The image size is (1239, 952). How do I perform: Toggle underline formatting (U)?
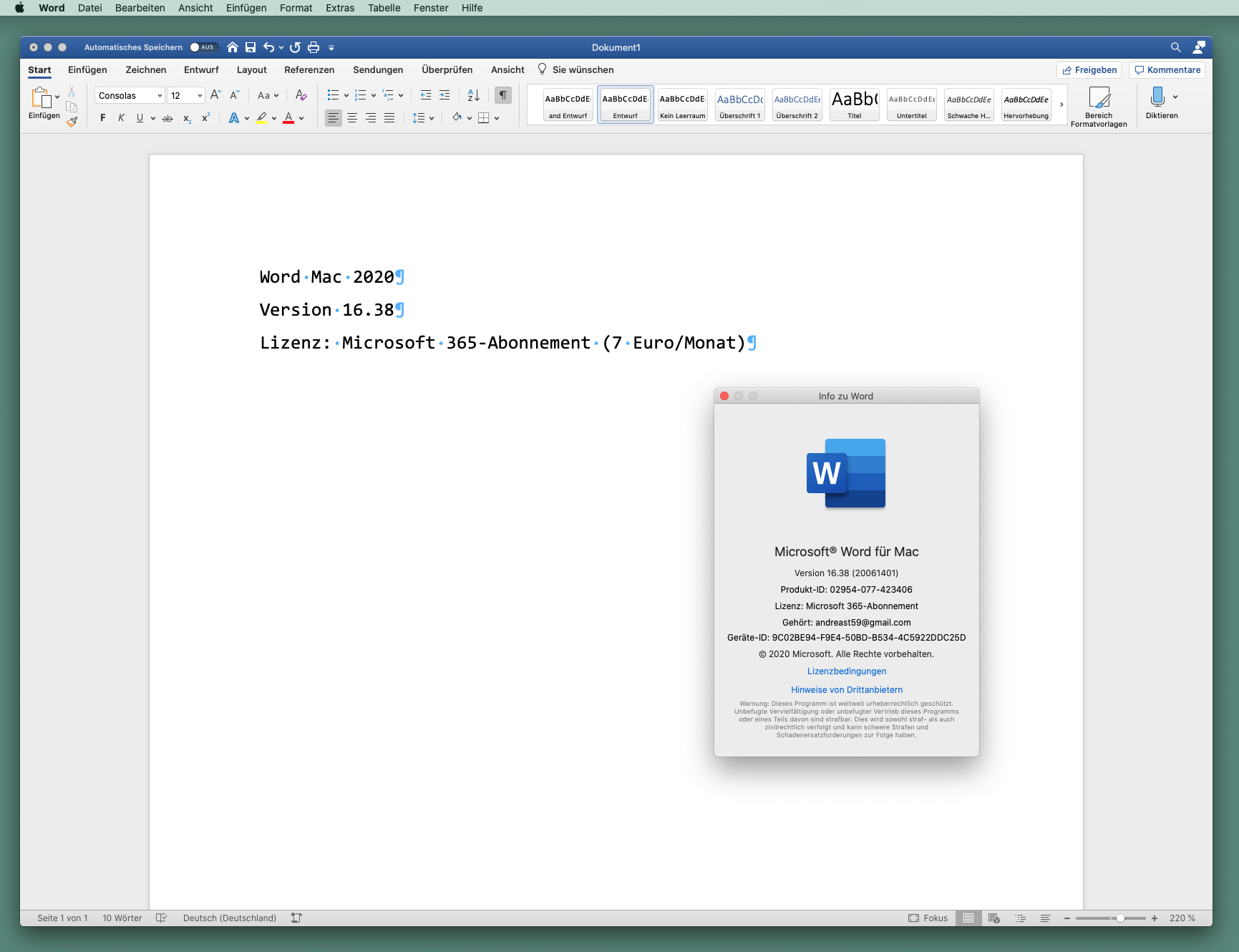(140, 118)
